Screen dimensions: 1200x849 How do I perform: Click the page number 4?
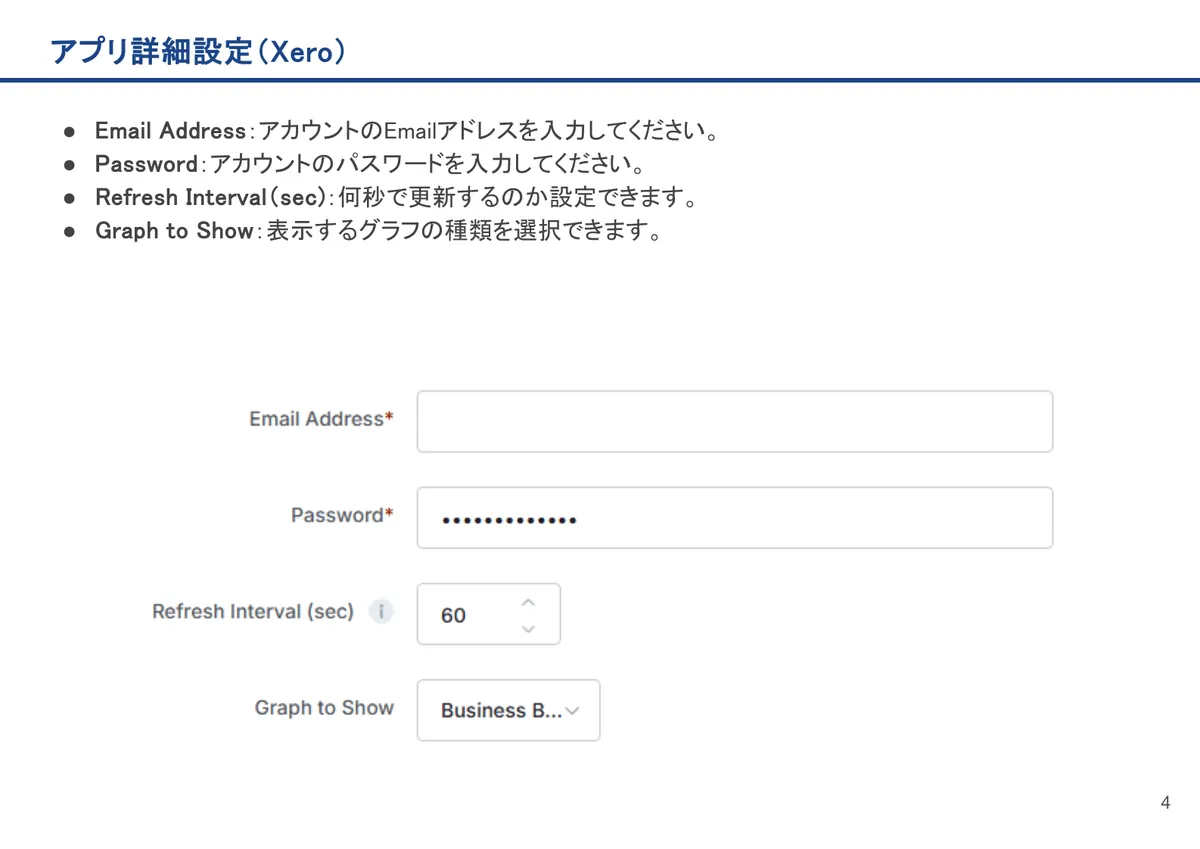click(1165, 802)
